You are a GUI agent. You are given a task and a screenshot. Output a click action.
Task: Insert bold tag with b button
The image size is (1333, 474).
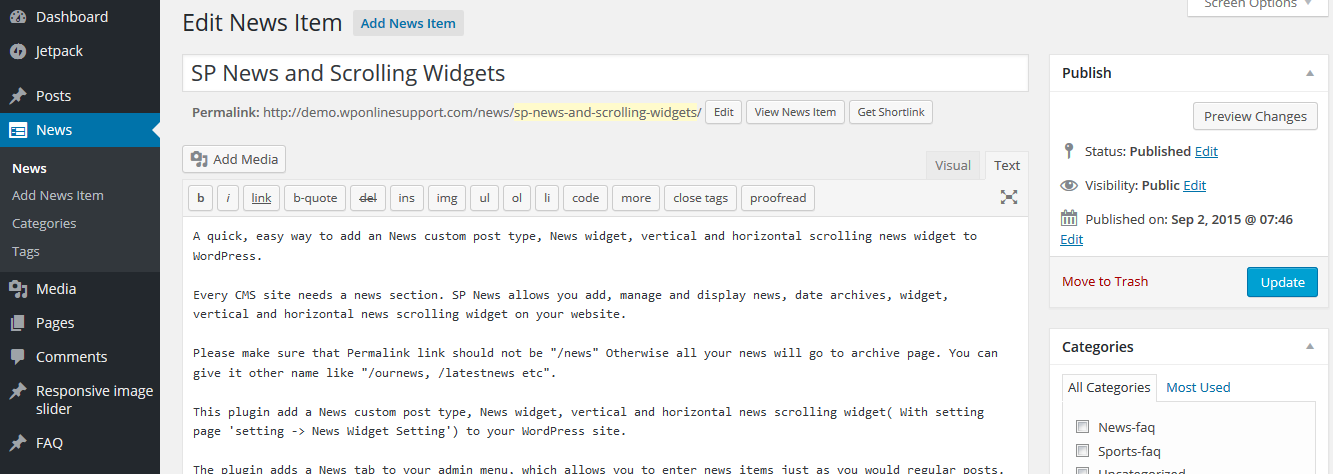[200, 198]
